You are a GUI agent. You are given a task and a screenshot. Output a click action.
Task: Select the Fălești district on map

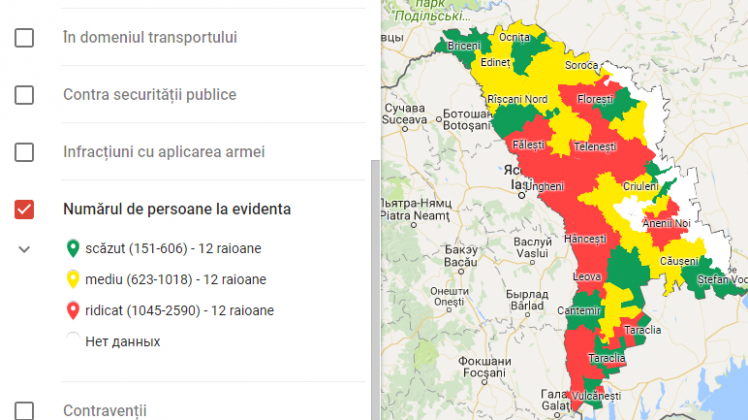[x=528, y=145]
